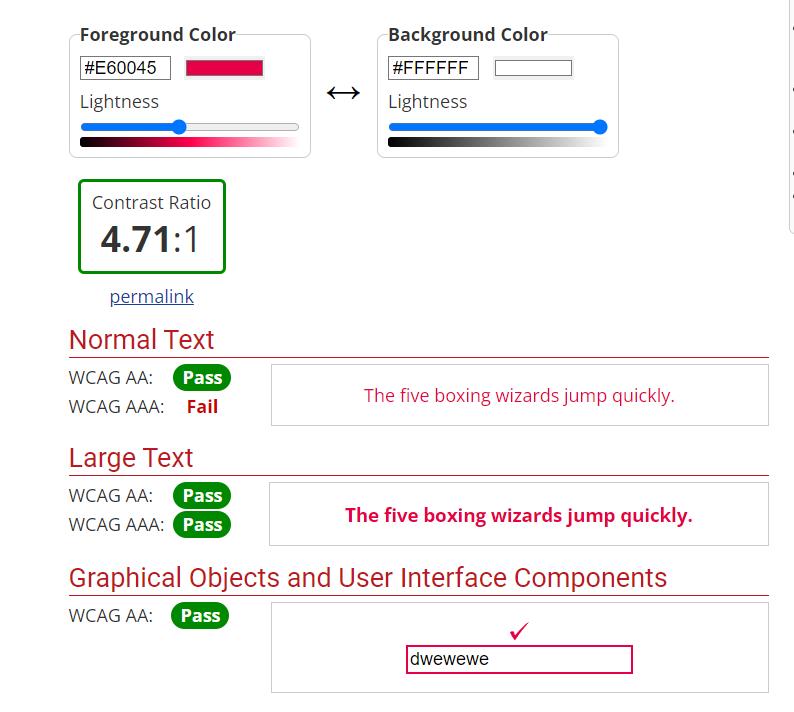Click the normal-weight sample sentence
This screenshot has width=794, height=712.
click(x=519, y=396)
